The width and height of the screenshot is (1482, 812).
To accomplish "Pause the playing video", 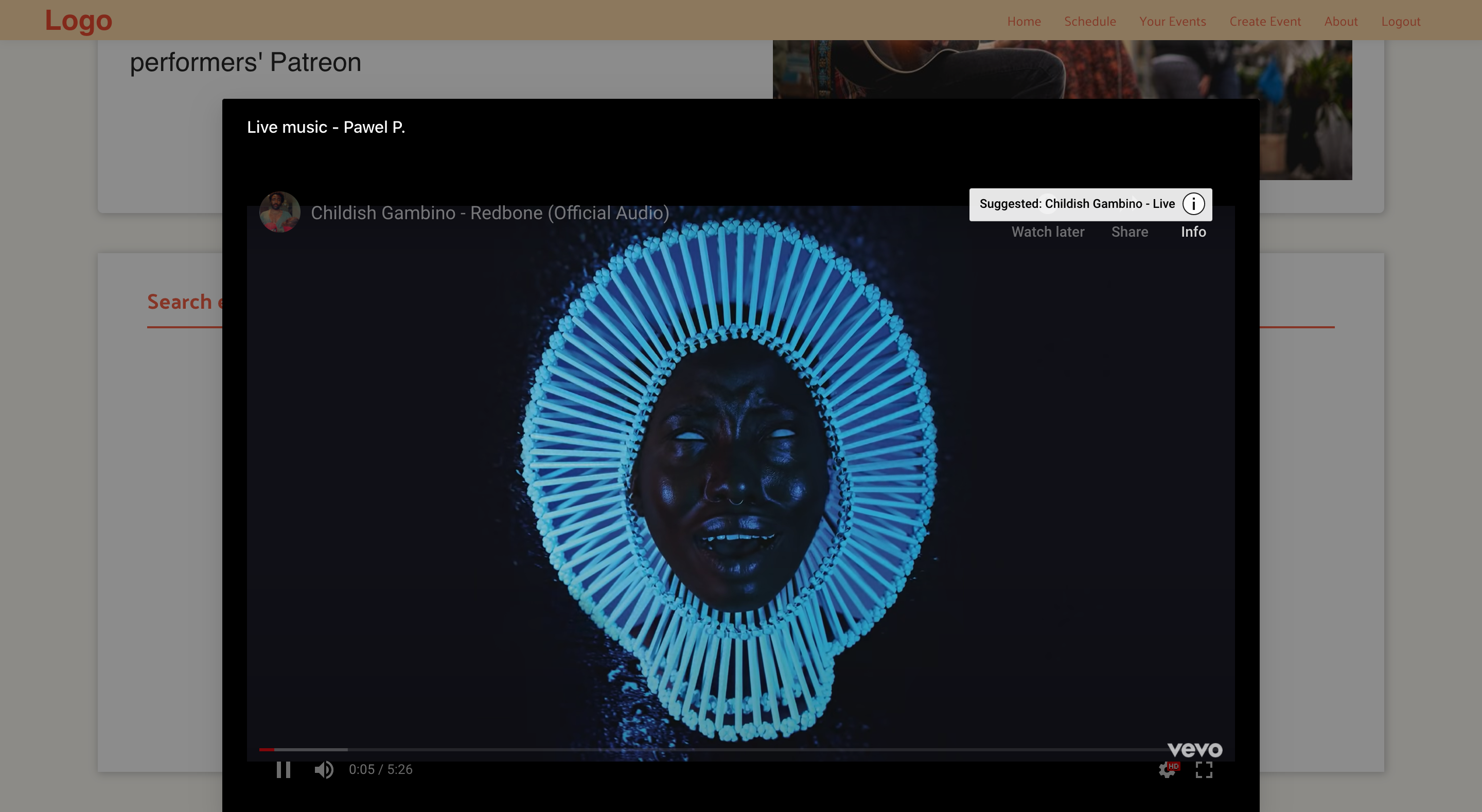I will tap(283, 769).
